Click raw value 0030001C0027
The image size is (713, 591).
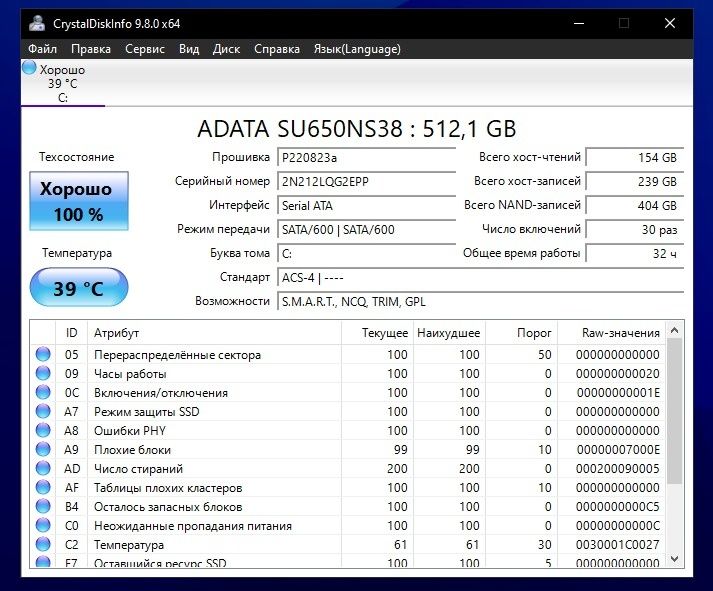click(x=618, y=545)
